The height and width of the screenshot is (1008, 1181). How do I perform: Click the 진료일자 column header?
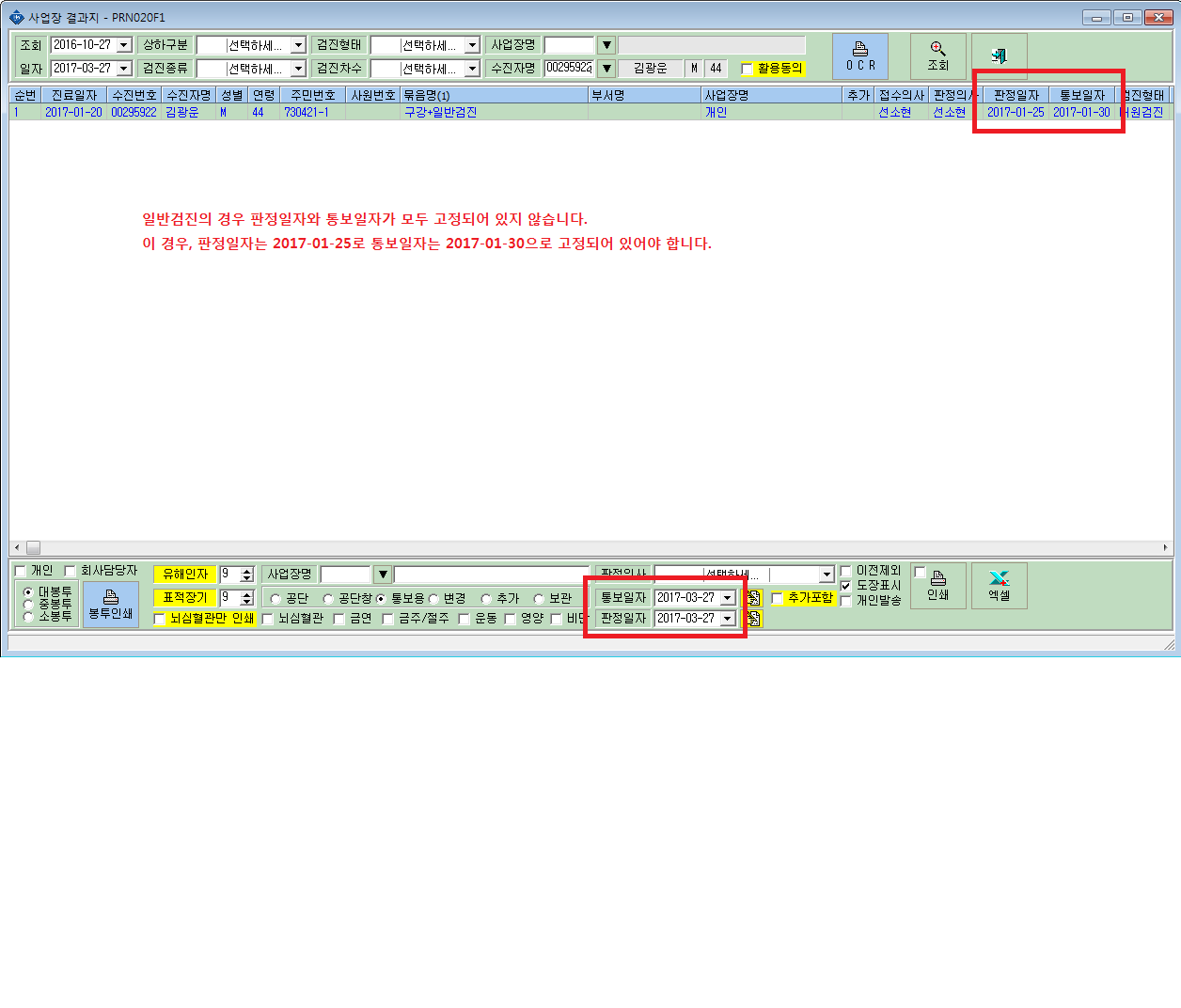[73, 95]
